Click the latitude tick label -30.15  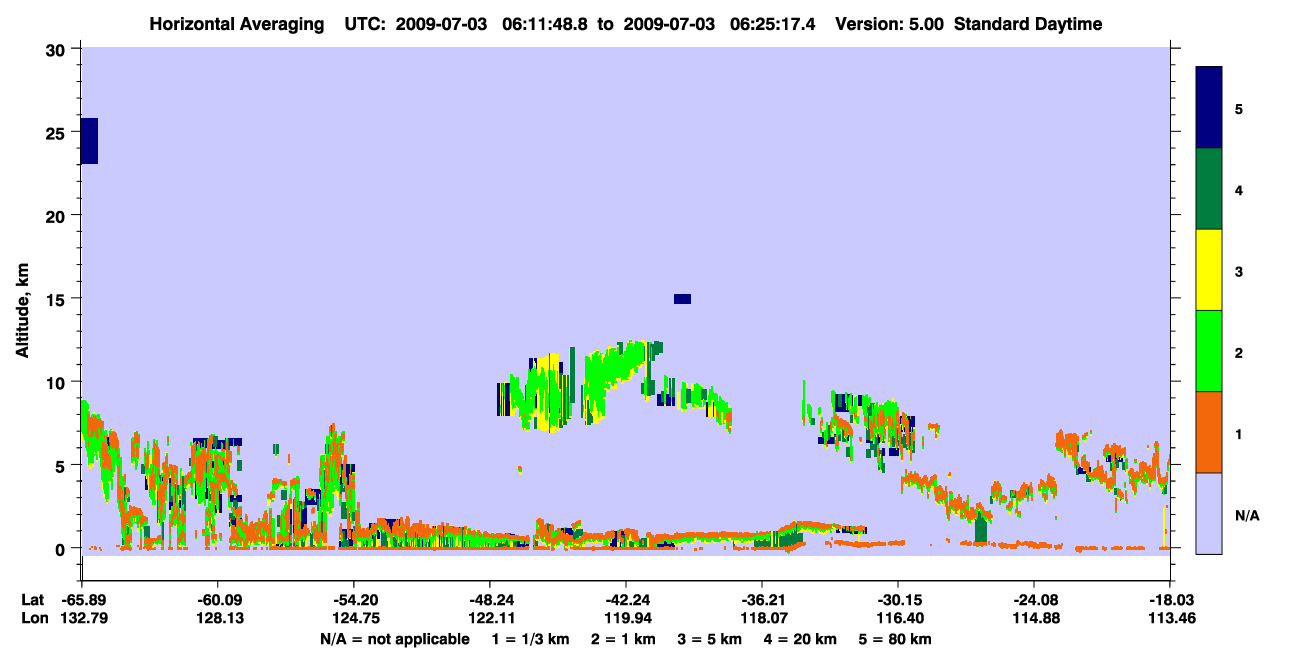click(898, 600)
